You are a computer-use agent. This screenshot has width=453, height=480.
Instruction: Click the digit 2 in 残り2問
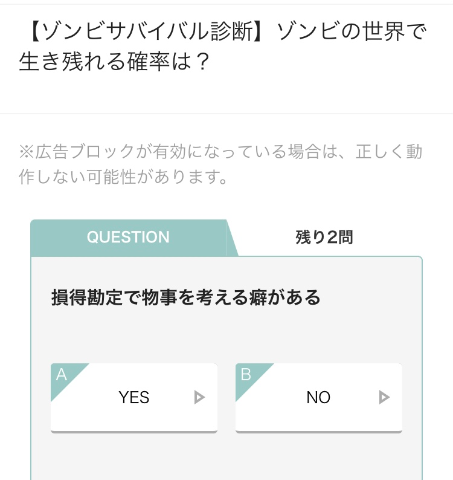pos(332,237)
